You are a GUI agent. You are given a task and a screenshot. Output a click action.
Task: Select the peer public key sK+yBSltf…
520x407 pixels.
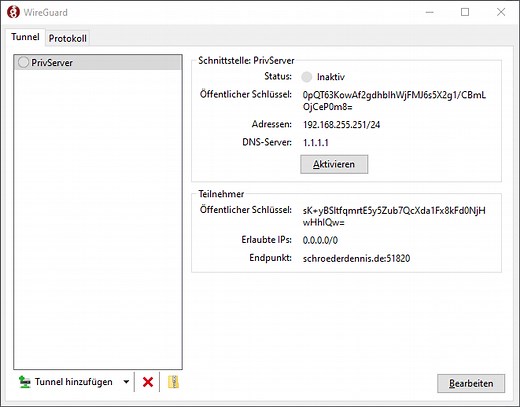(x=394, y=216)
